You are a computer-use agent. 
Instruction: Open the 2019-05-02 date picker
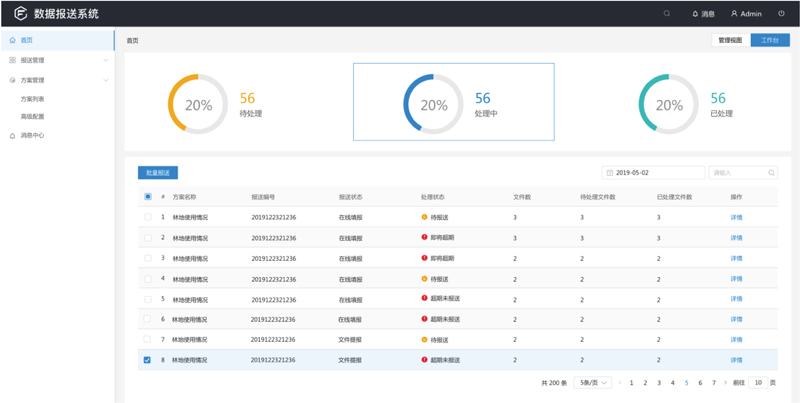(x=654, y=173)
